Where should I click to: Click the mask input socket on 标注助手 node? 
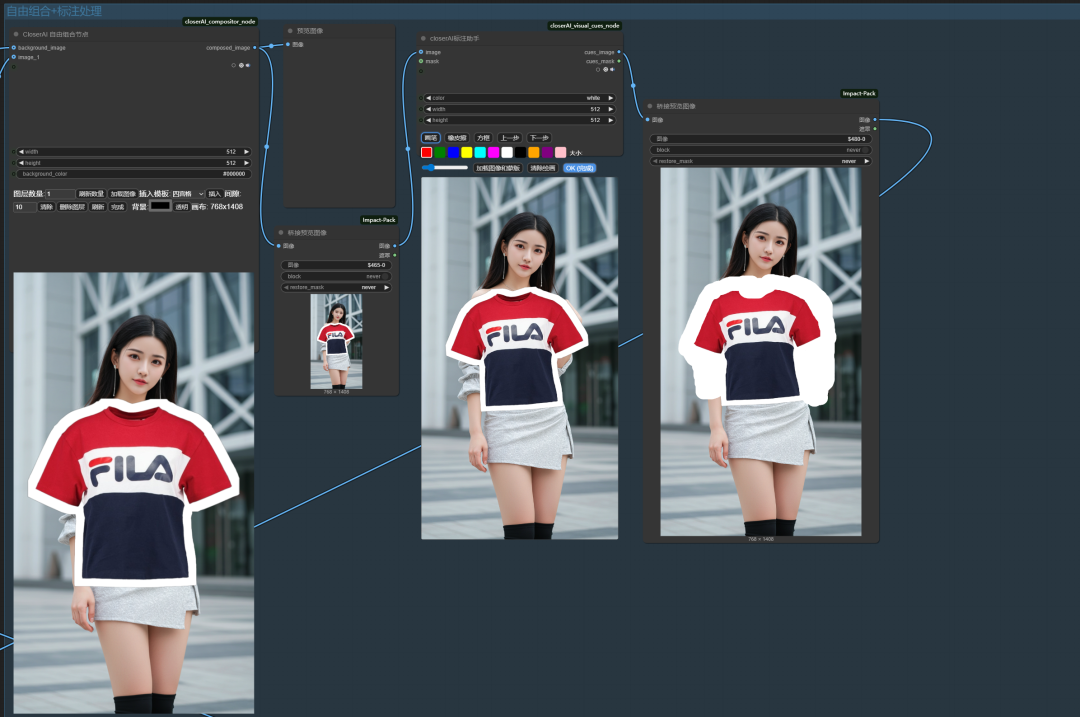[421, 61]
